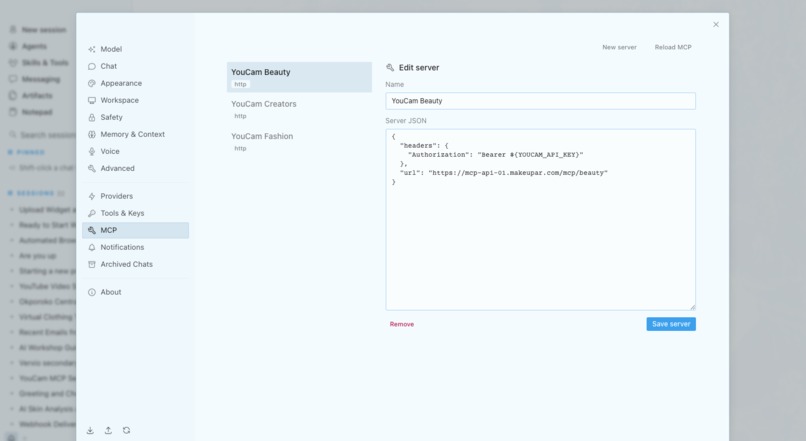Image resolution: width=806 pixels, height=441 pixels.
Task: Click the http tag under YouCam Creators
Action: click(240, 116)
